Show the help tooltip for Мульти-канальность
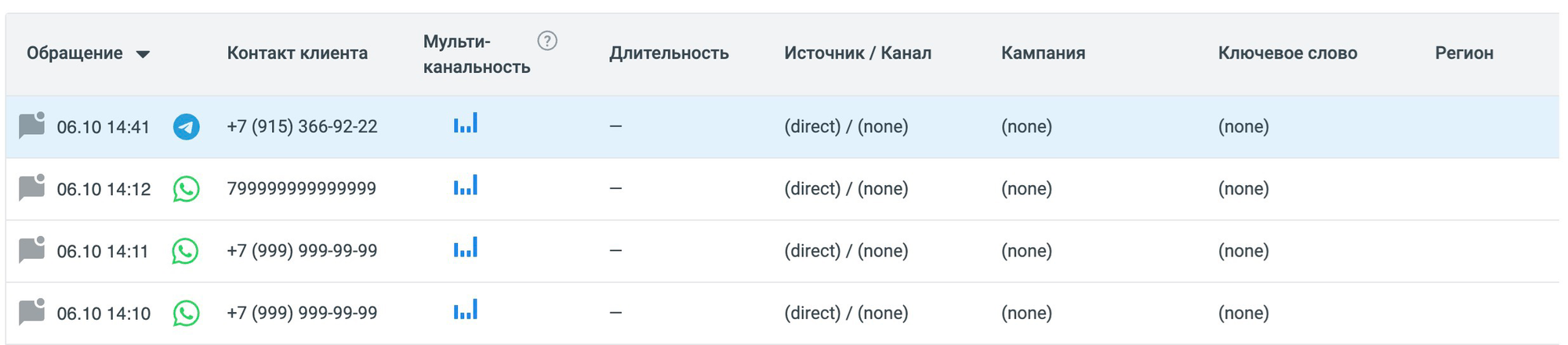The width and height of the screenshot is (1568, 345). 547,41
